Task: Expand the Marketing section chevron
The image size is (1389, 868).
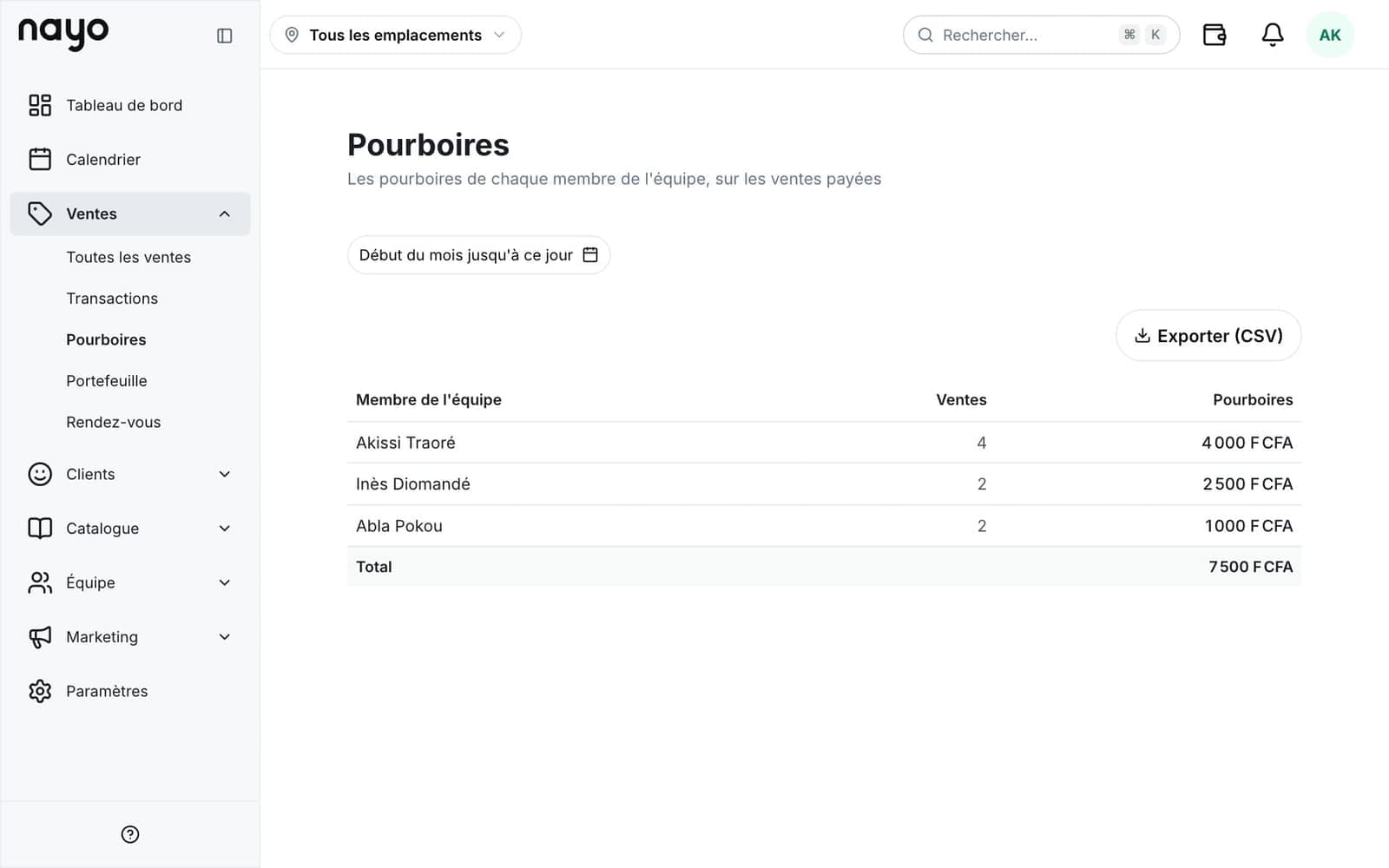Action: [225, 636]
